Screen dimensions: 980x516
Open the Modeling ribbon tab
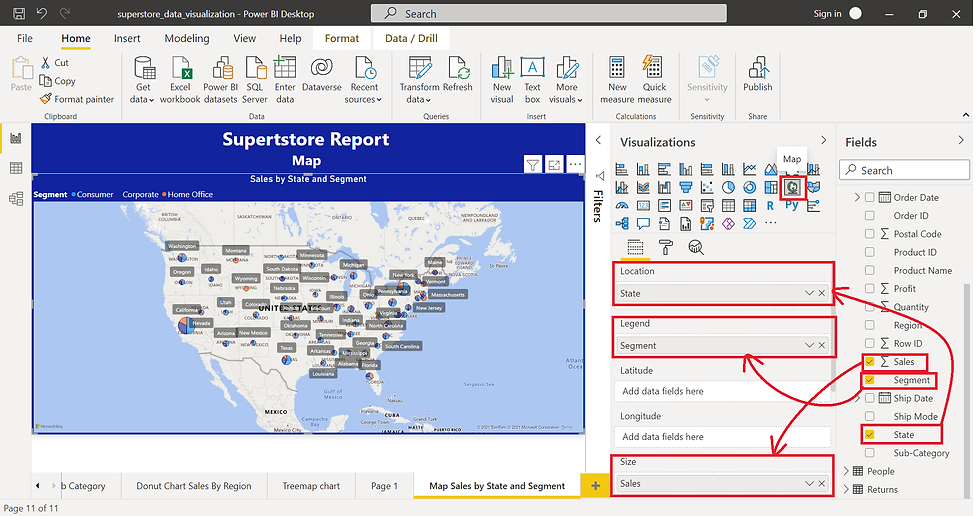coord(187,39)
